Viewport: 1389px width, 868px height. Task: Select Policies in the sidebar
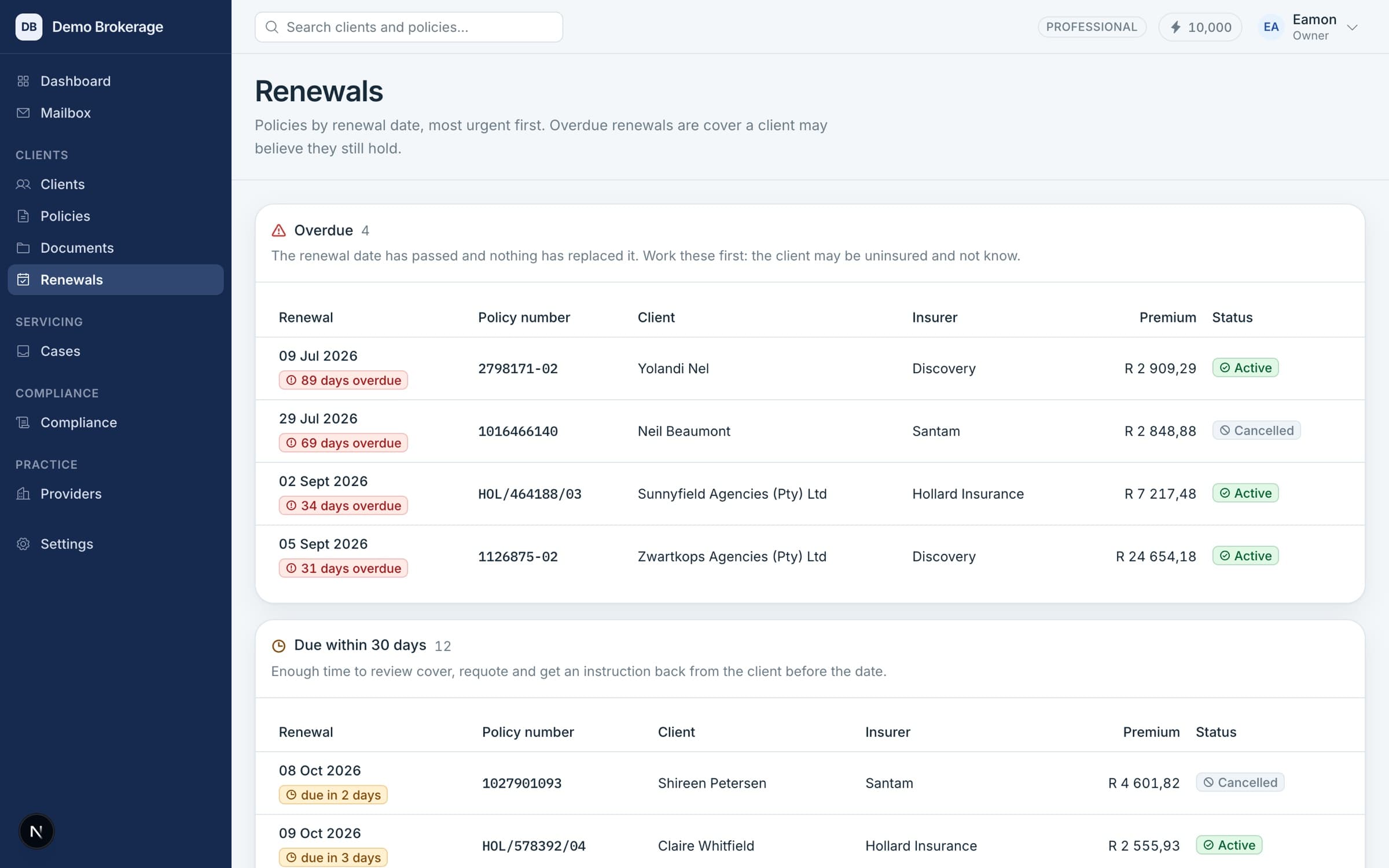(x=116, y=216)
